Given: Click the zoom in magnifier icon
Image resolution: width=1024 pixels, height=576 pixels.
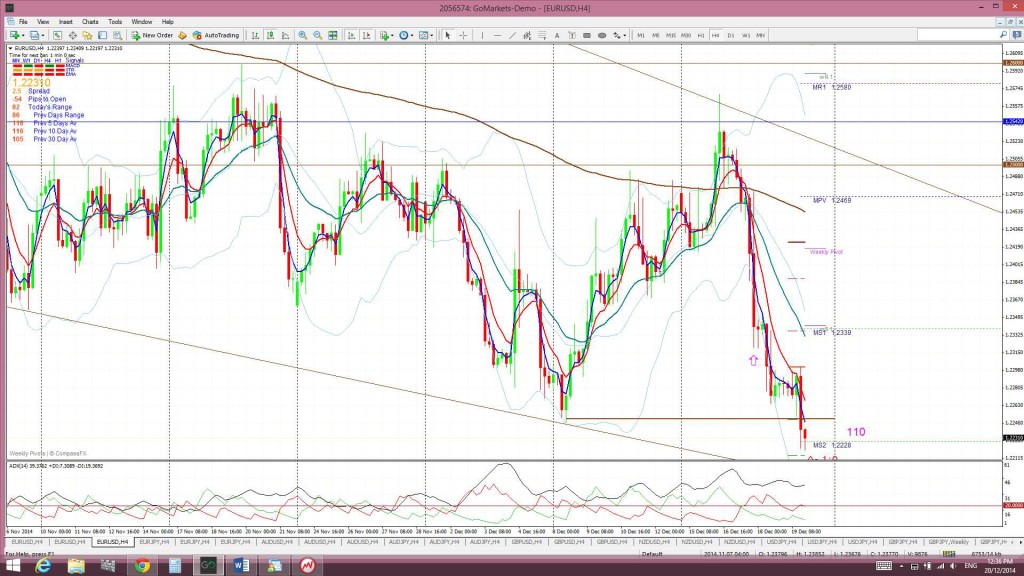Looking at the screenshot, I should coord(302,35).
